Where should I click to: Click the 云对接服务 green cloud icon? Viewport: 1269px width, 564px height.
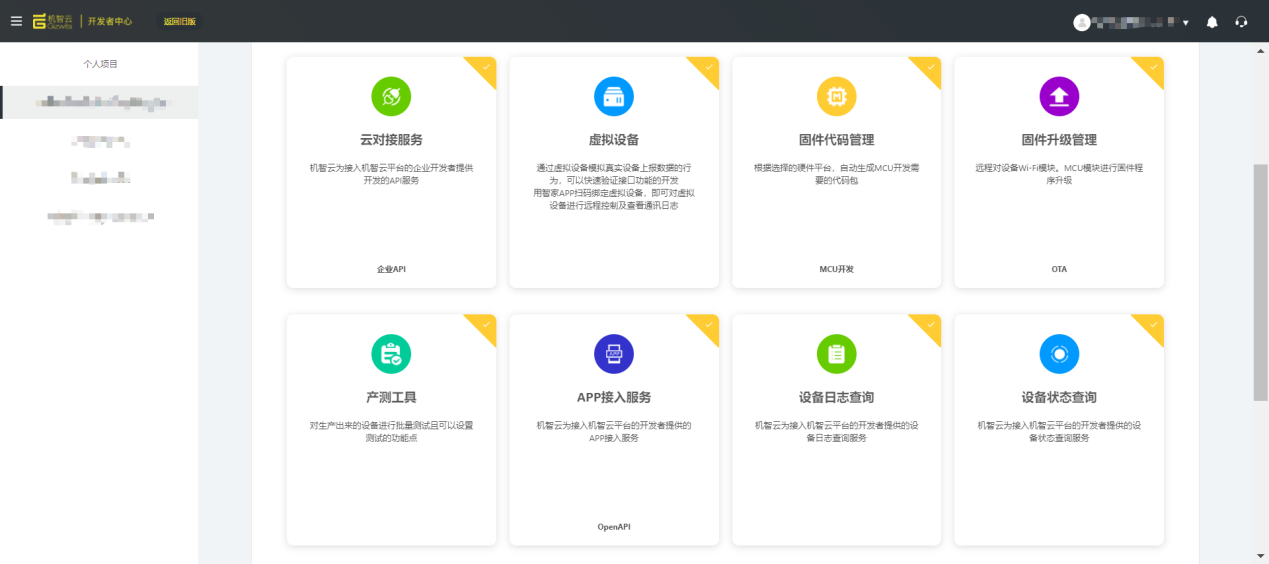pos(391,97)
